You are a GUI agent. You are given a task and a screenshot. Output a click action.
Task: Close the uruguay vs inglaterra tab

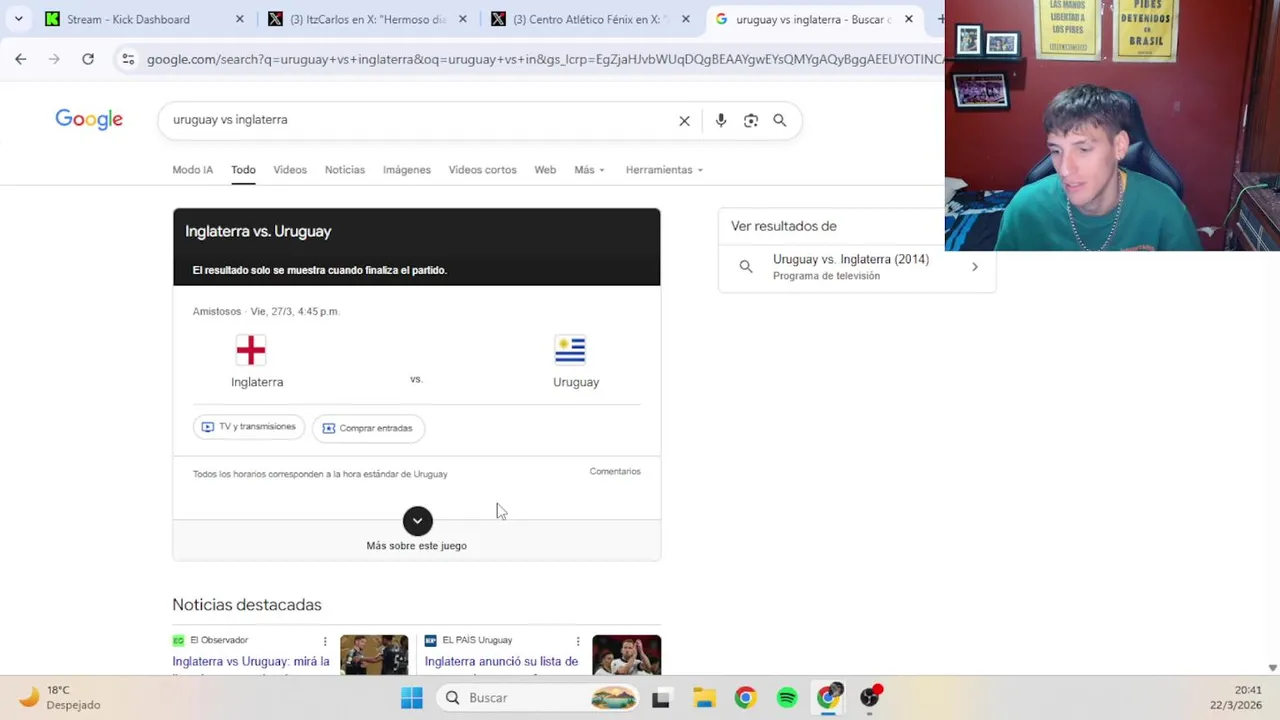click(x=908, y=19)
